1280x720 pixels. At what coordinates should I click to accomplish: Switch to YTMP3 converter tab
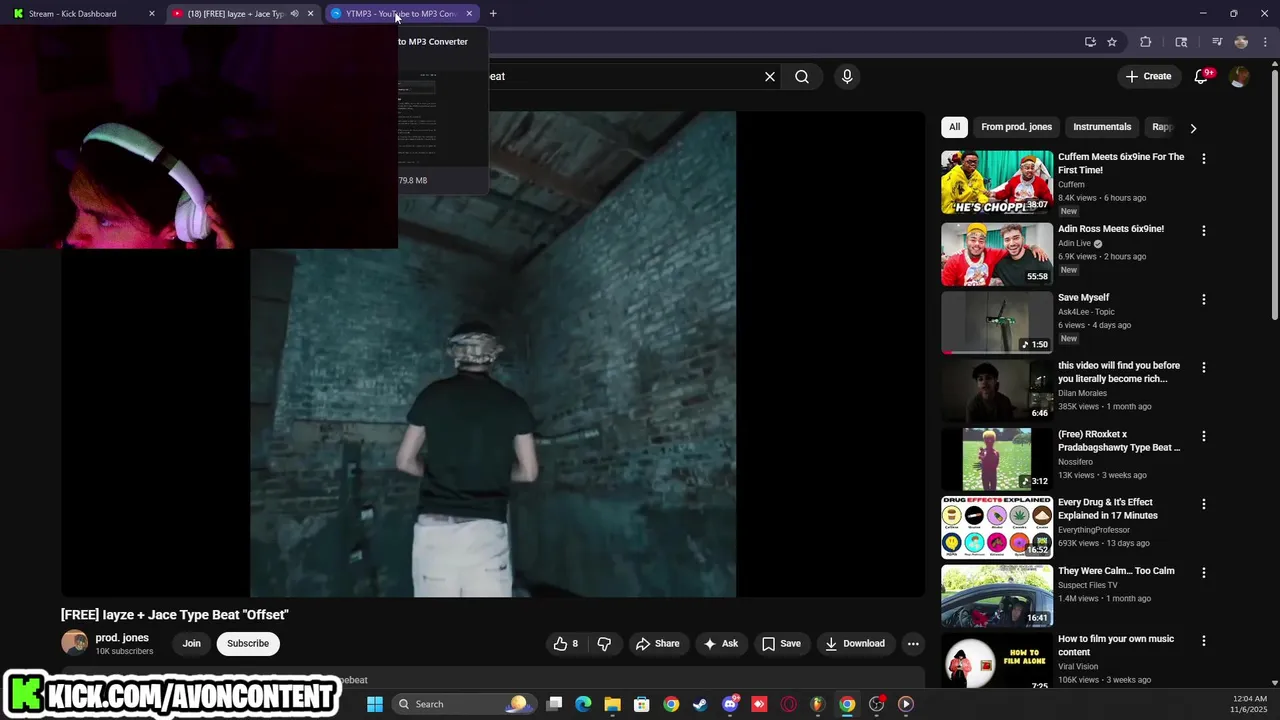[x=398, y=14]
